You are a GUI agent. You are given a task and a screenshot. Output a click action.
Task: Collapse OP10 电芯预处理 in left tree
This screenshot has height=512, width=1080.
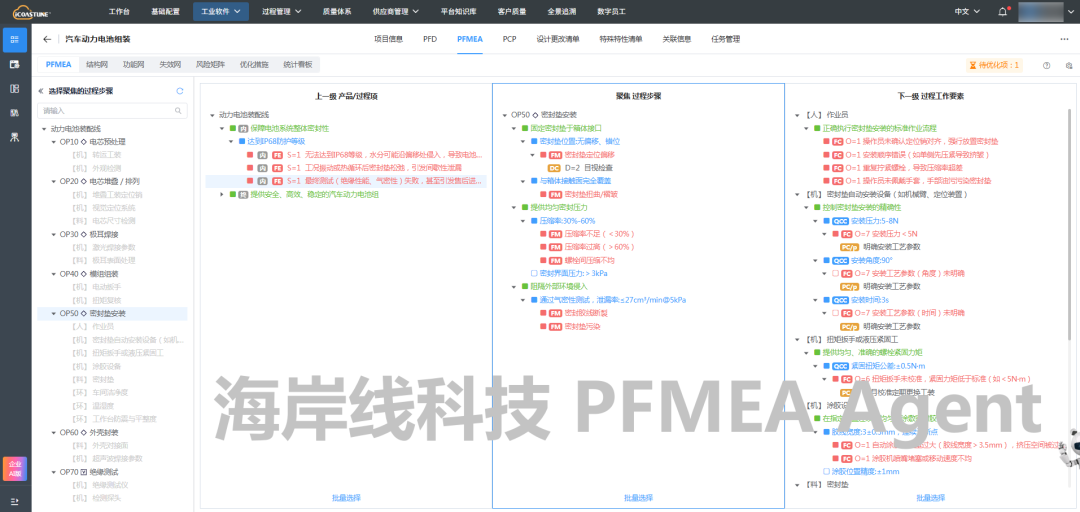coord(54,141)
